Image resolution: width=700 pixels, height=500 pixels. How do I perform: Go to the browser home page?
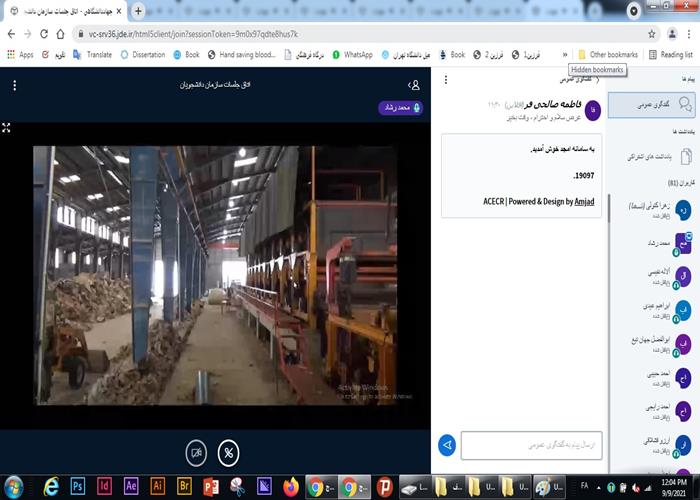(x=60, y=34)
